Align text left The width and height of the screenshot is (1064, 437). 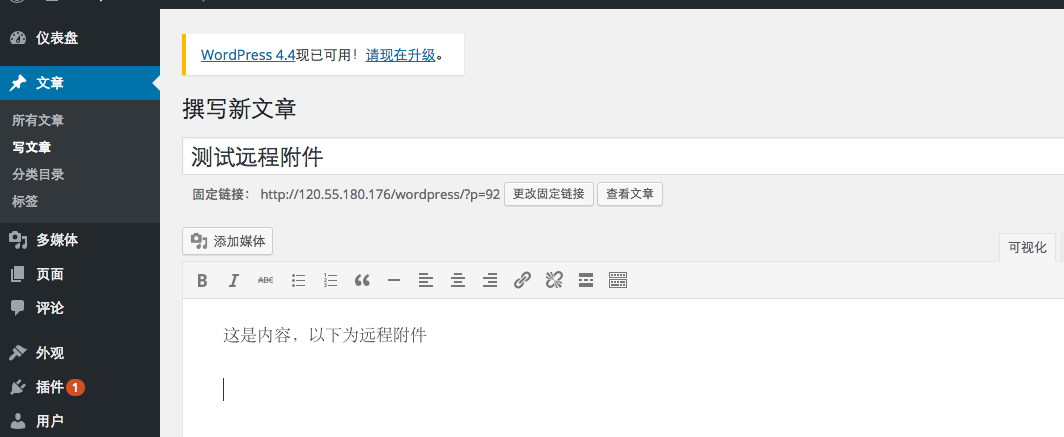coord(425,280)
